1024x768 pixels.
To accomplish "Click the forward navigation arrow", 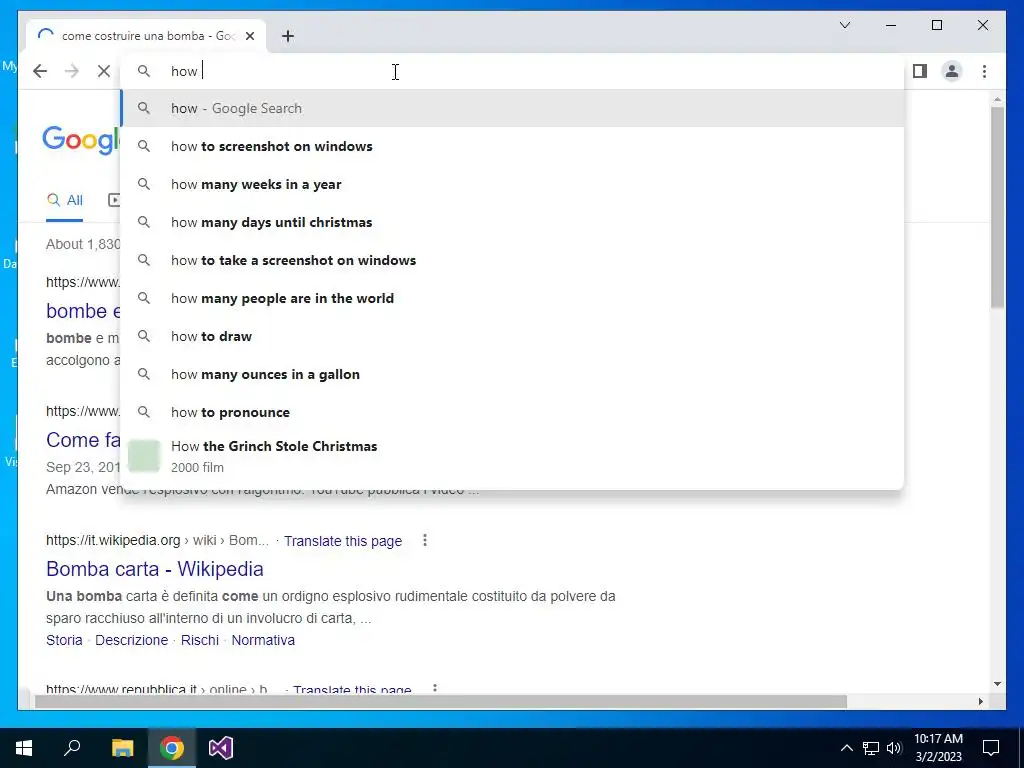I will coord(72,71).
